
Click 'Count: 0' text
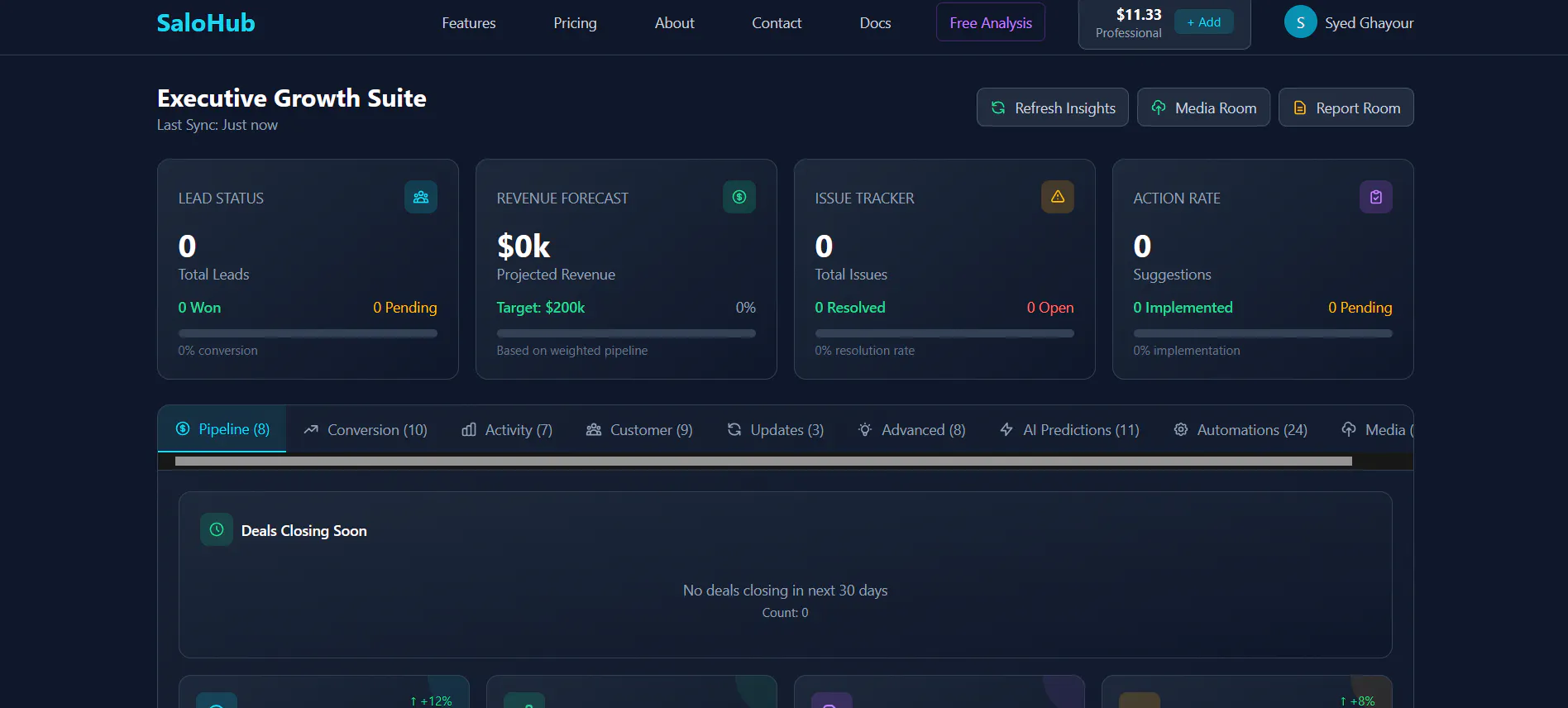[x=785, y=613]
